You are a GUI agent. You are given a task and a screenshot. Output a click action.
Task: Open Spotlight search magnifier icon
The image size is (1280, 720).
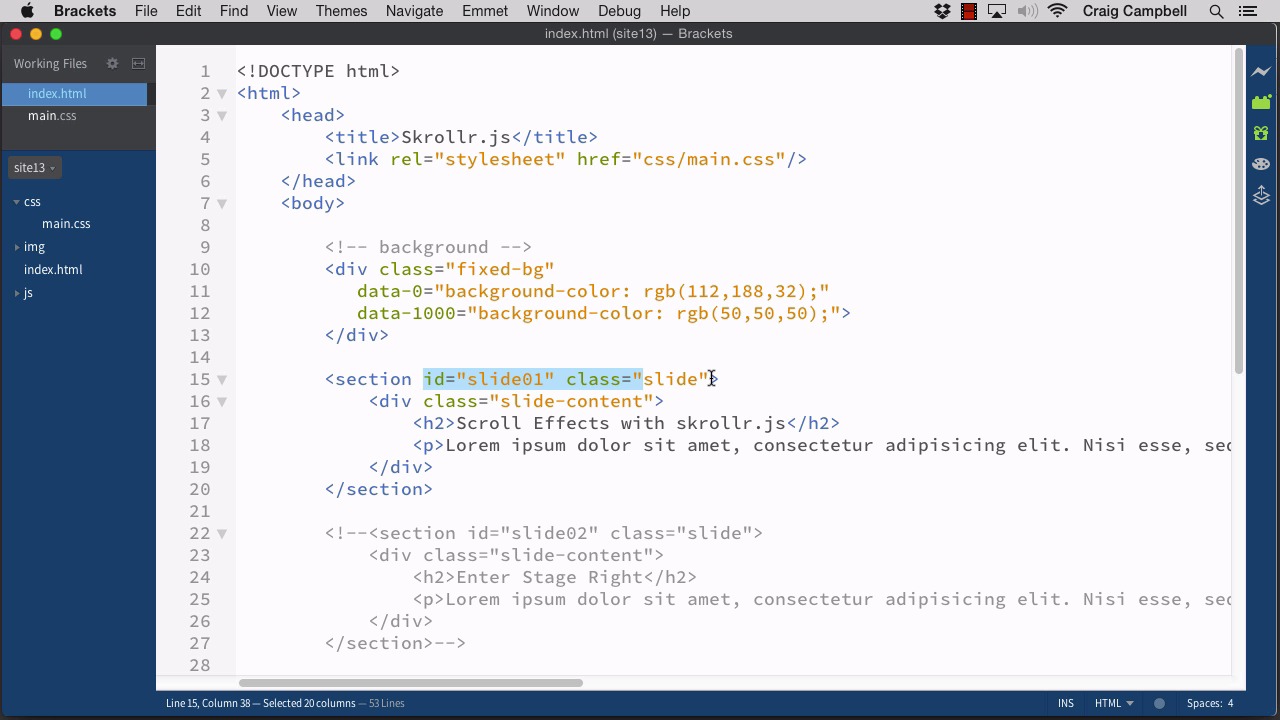[x=1216, y=11]
